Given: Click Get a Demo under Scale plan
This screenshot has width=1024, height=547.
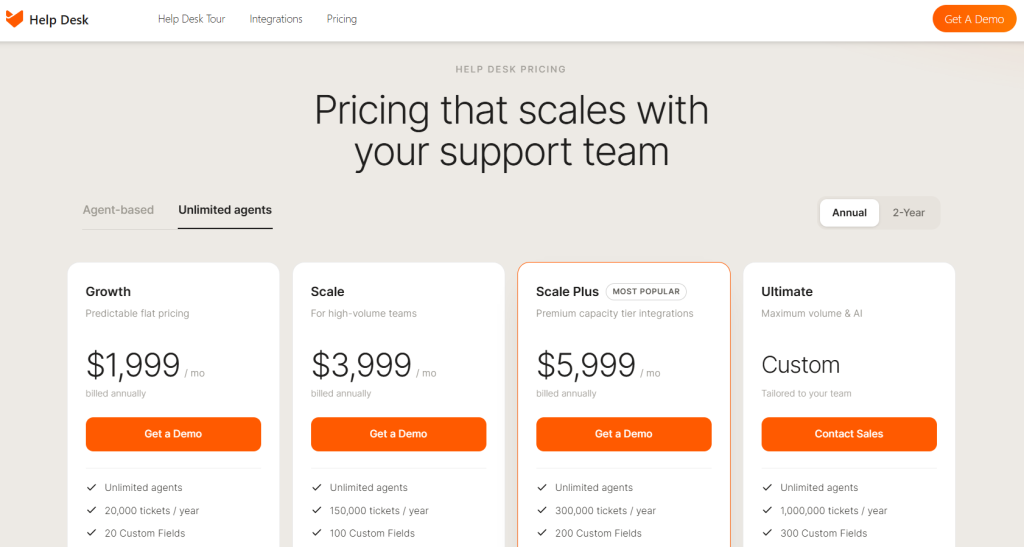Looking at the screenshot, I should click(398, 434).
